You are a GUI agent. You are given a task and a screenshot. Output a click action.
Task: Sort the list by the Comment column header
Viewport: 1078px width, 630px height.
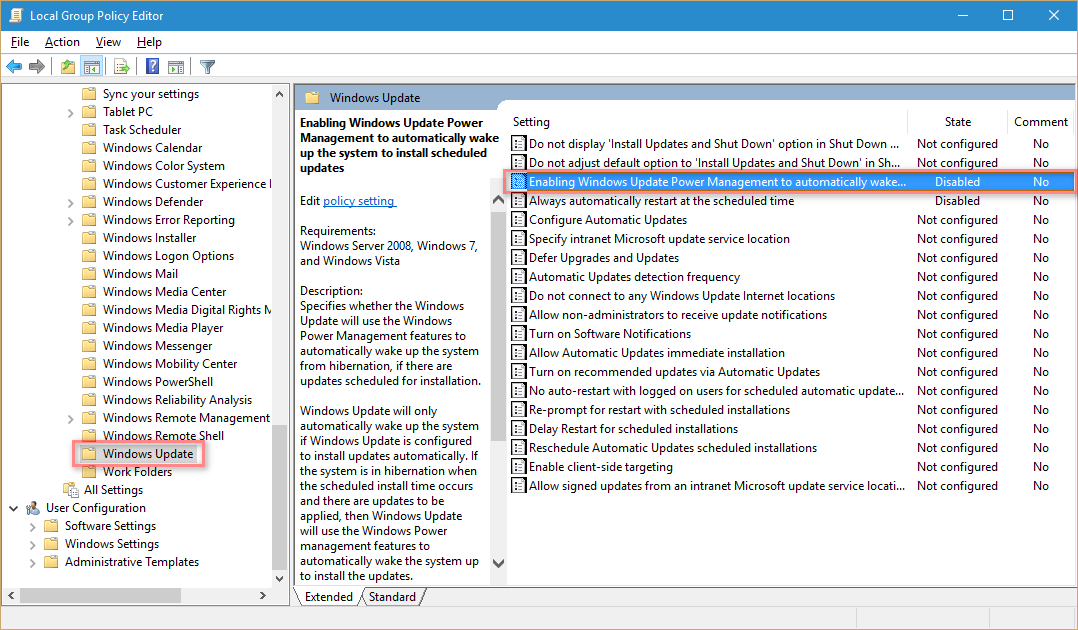(x=1041, y=122)
